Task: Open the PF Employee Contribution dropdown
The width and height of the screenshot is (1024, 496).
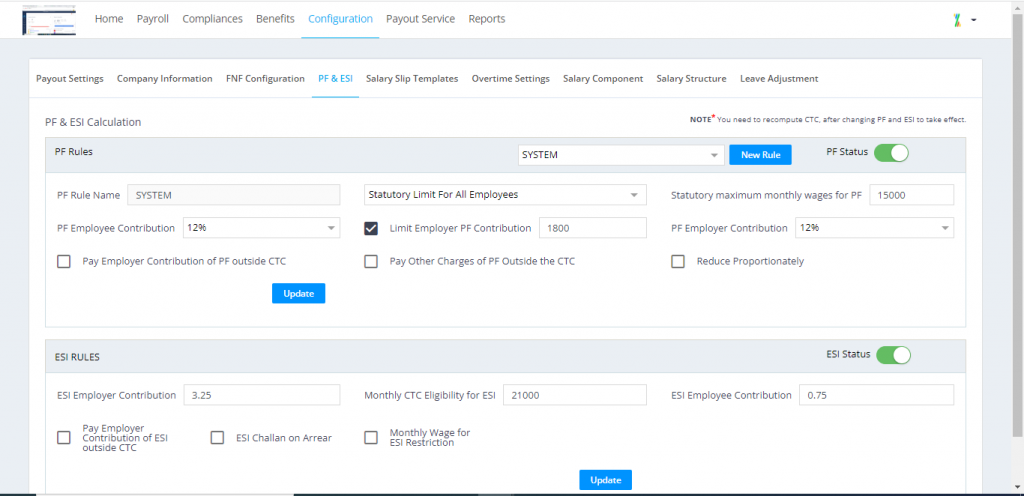Action: point(261,228)
